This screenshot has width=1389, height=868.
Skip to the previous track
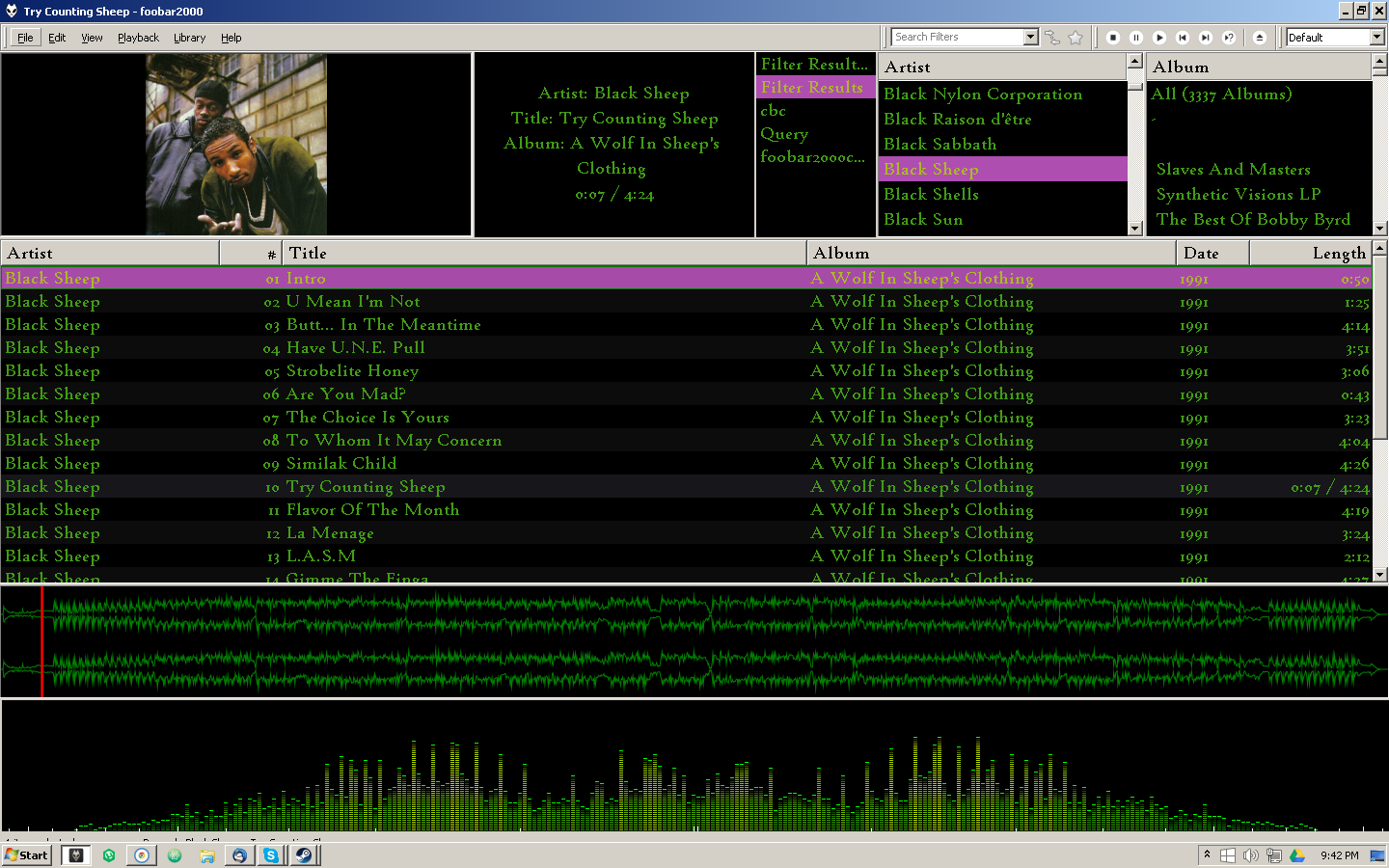click(x=1183, y=38)
